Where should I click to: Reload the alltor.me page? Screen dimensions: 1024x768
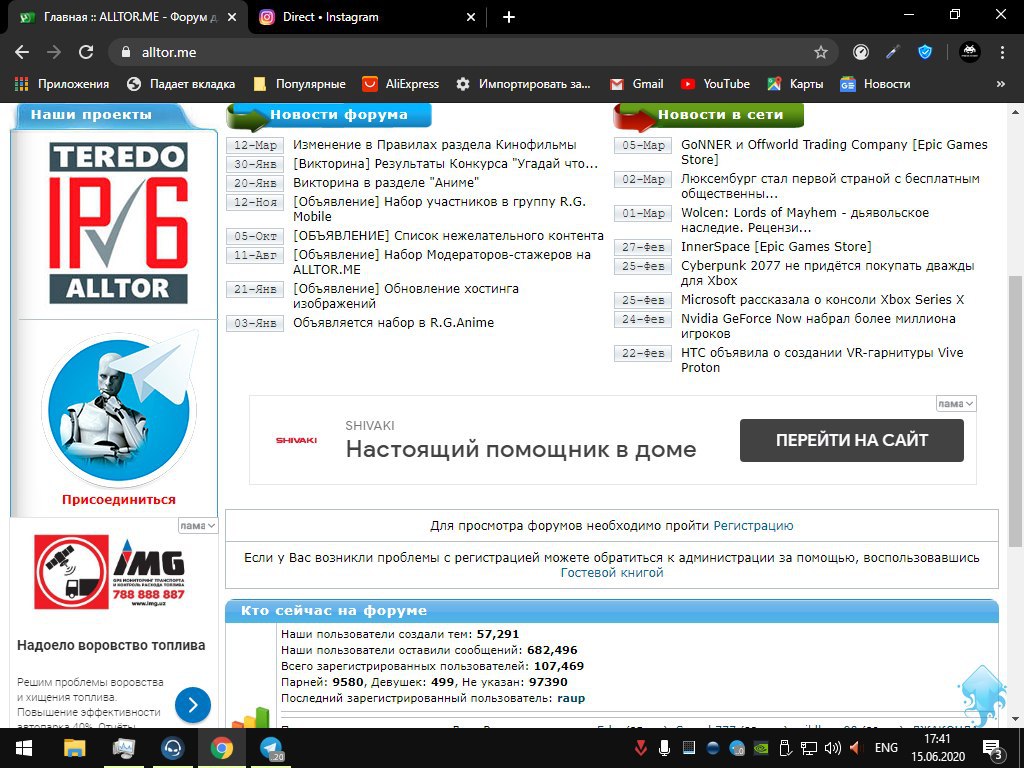(x=86, y=52)
